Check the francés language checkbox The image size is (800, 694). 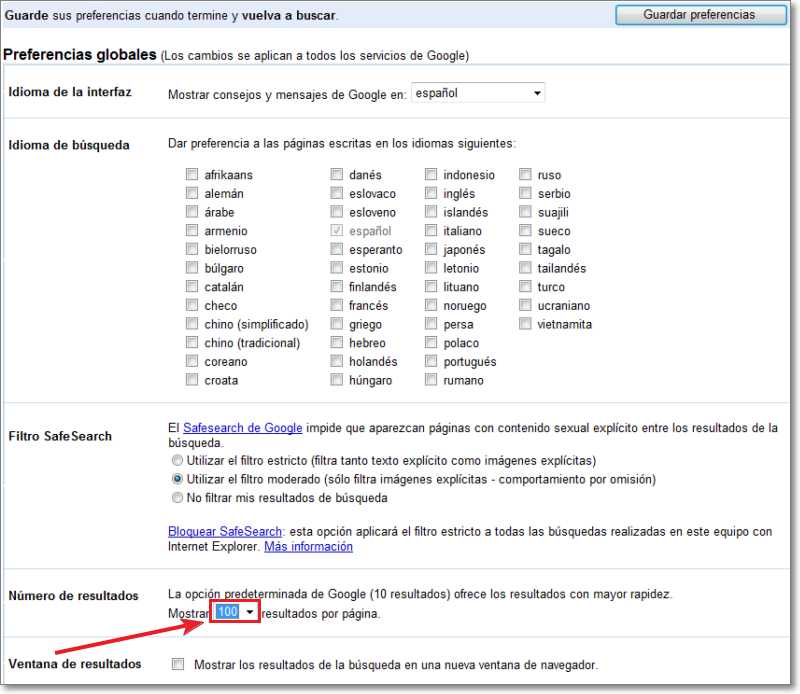[x=337, y=305]
